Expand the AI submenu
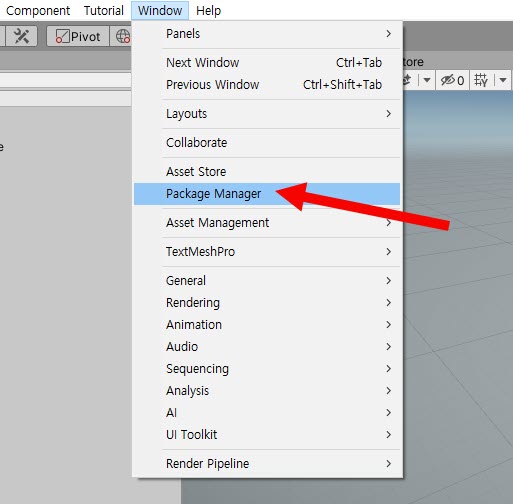This screenshot has height=504, width=513. 267,413
